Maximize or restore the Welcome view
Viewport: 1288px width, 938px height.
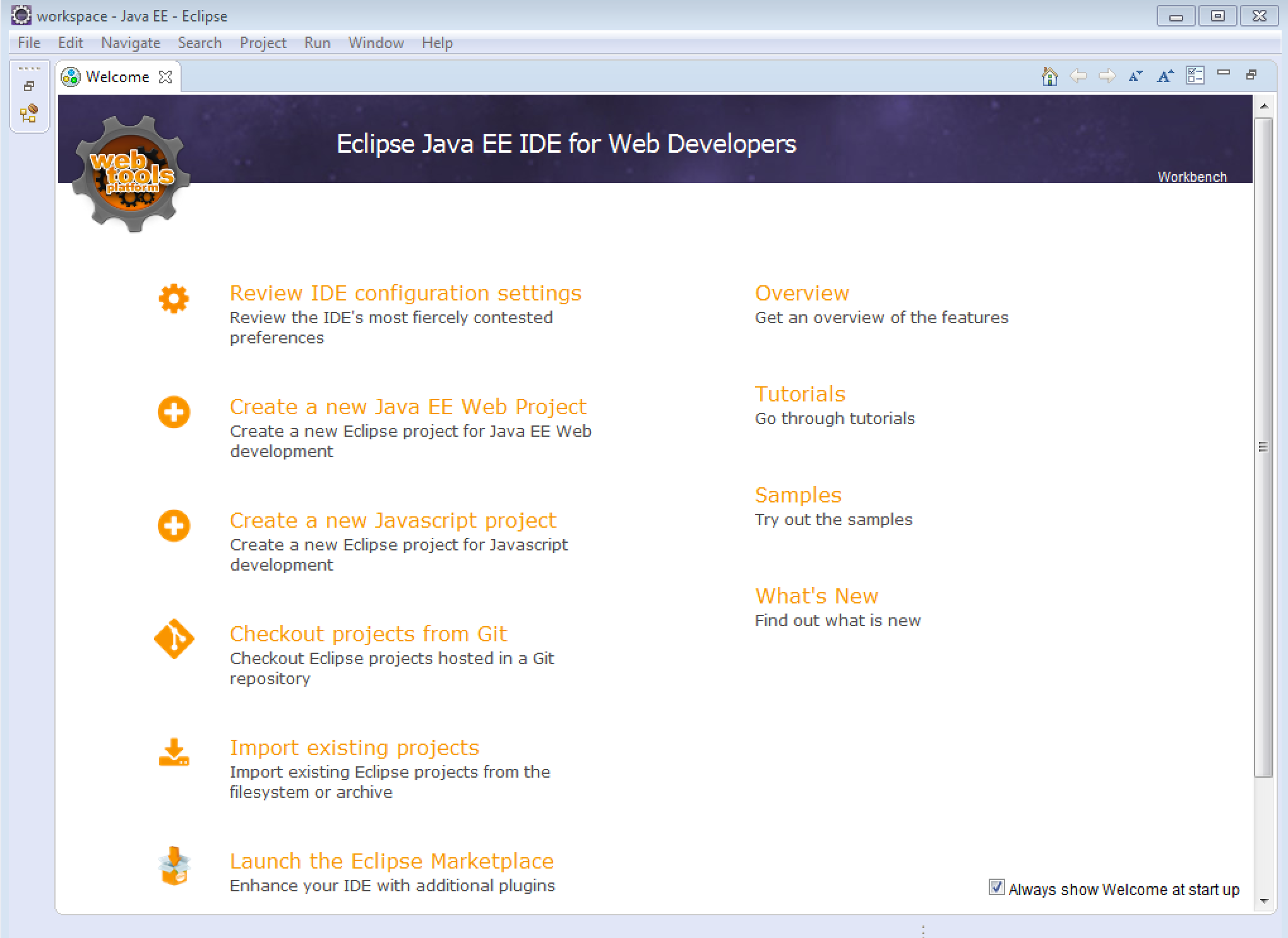[x=1251, y=74]
